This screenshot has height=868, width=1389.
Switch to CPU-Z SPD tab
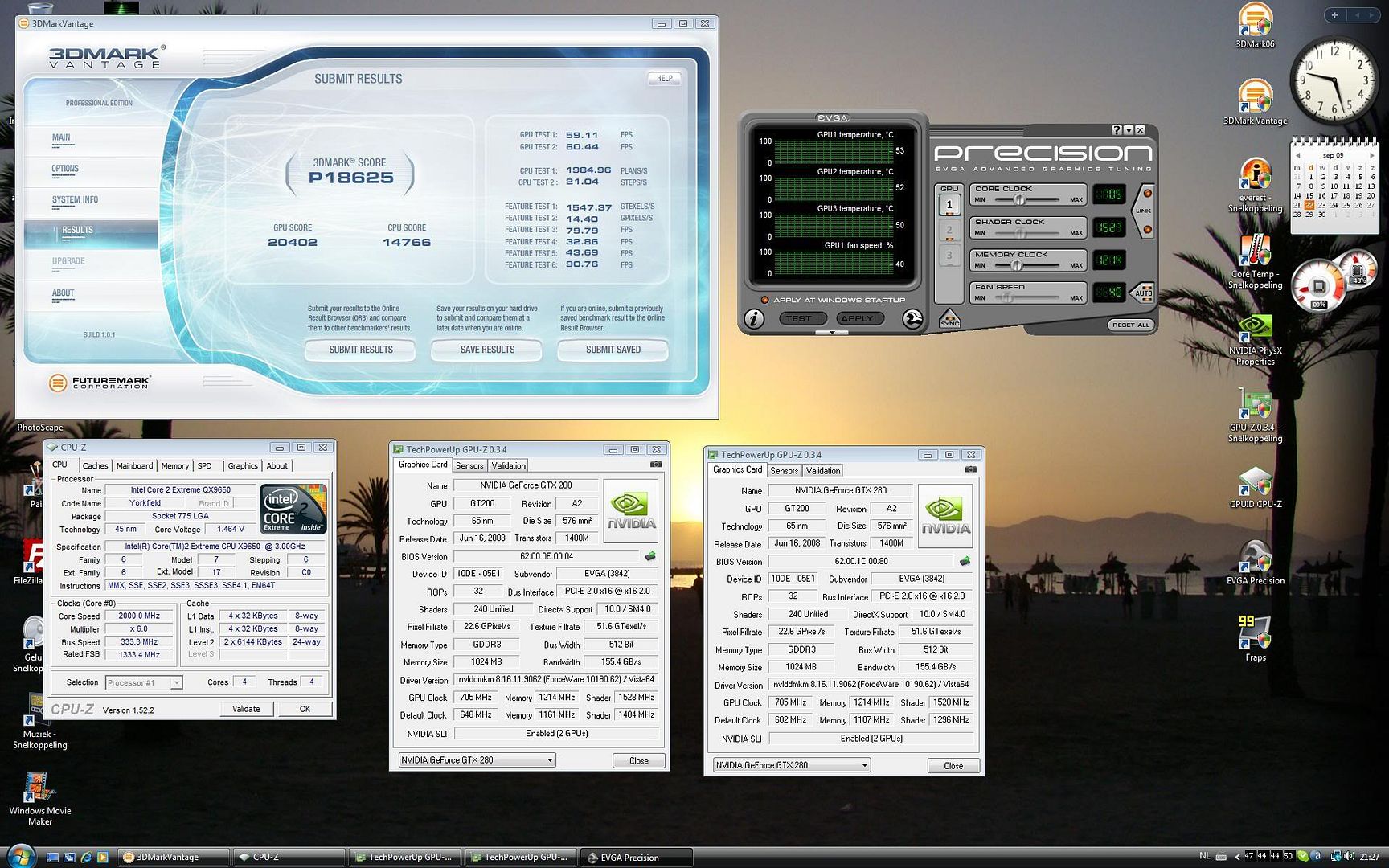tap(205, 465)
